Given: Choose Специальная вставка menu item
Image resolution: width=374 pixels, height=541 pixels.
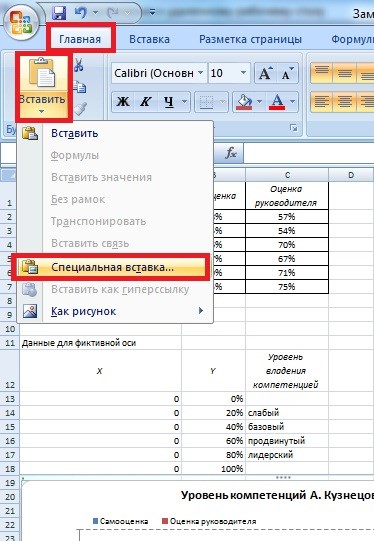Looking at the screenshot, I should click(111, 267).
